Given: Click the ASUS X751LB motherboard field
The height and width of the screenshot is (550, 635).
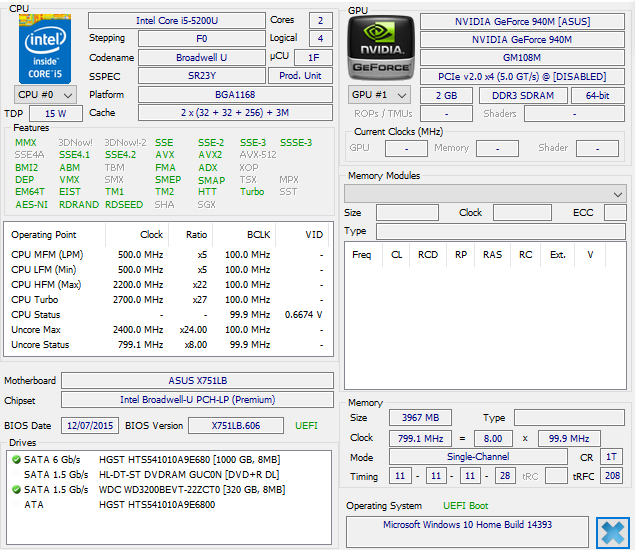Looking at the screenshot, I should [x=198, y=381].
